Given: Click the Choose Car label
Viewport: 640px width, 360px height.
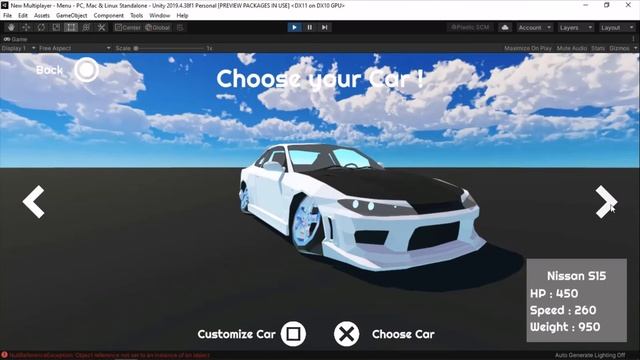Looking at the screenshot, I should point(403,334).
